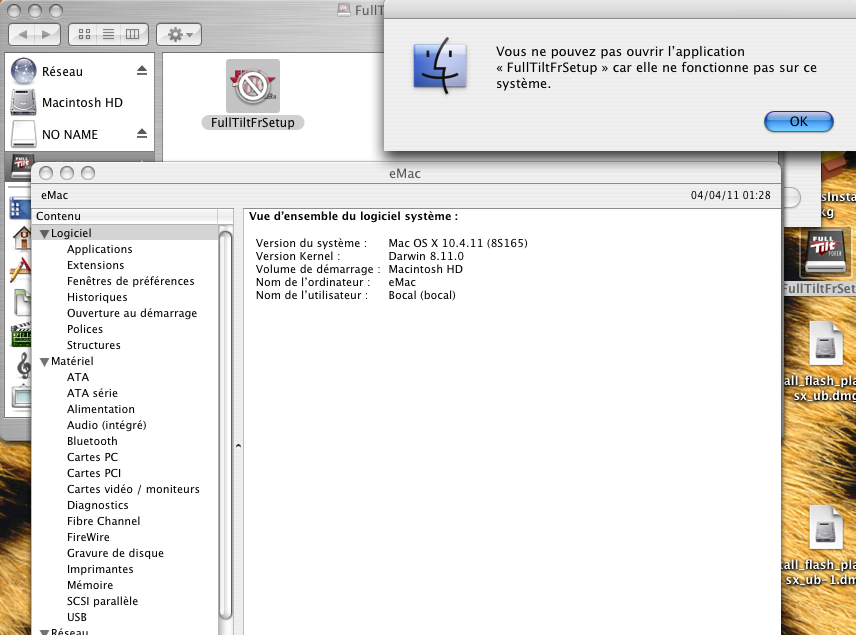Select the Full Tilt disk in Finder sidebar
Viewport: 856px width, 635px height.
coord(21,167)
